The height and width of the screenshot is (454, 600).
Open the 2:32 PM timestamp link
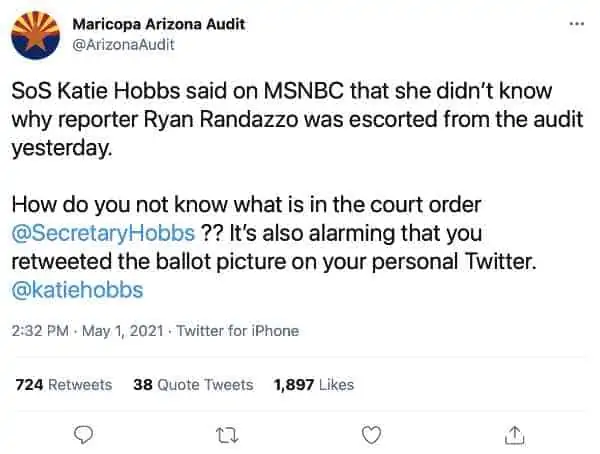click(40, 331)
